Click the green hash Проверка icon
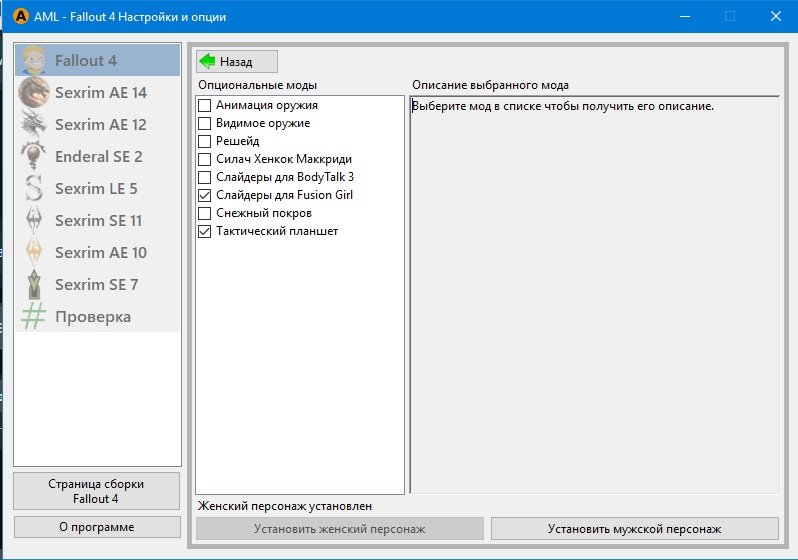The height and width of the screenshot is (560, 798). coord(34,316)
